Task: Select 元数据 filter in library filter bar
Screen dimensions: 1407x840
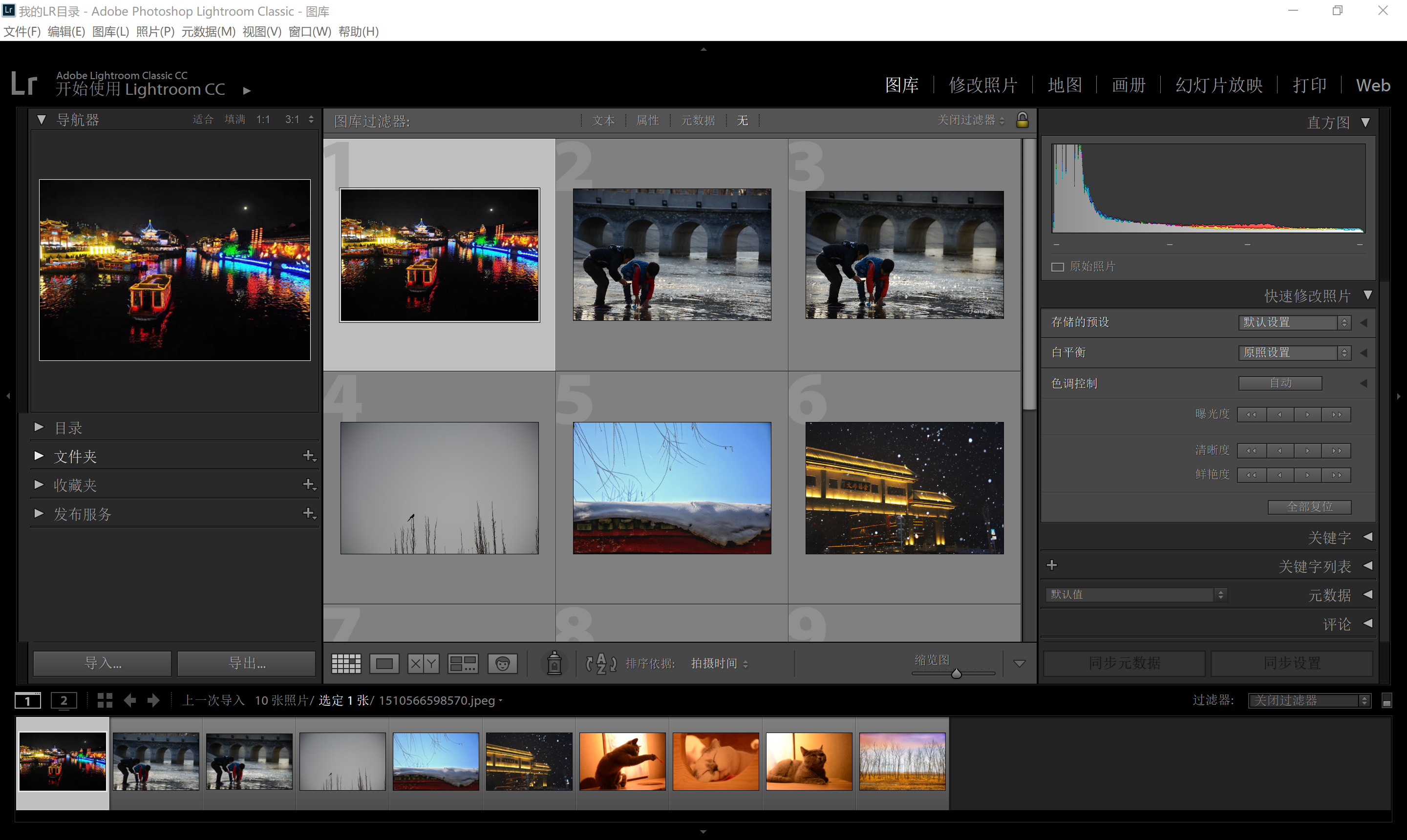Action: (698, 121)
